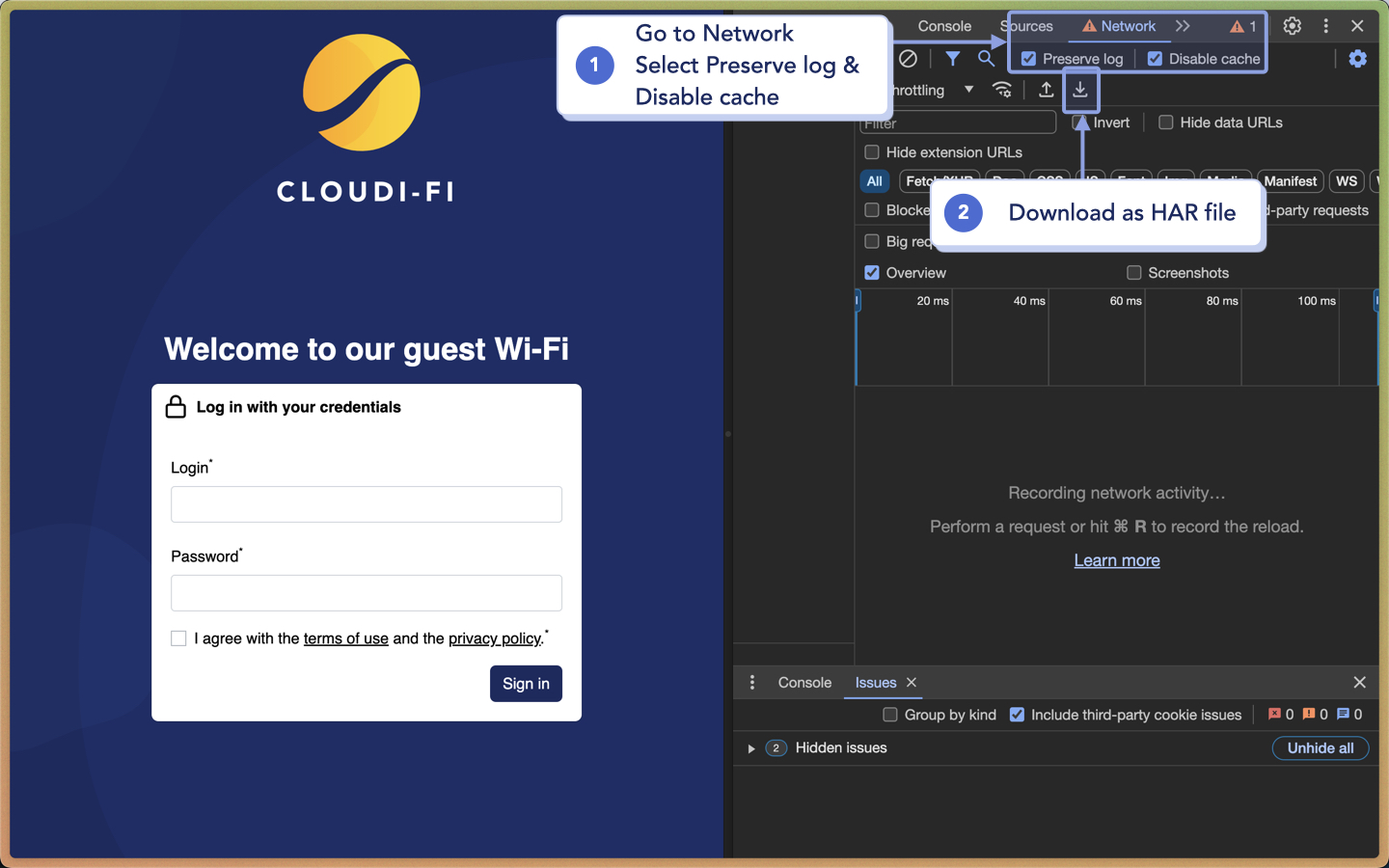The width and height of the screenshot is (1389, 868).
Task: Clear network log with the circle-slash icon
Action: coord(908,59)
